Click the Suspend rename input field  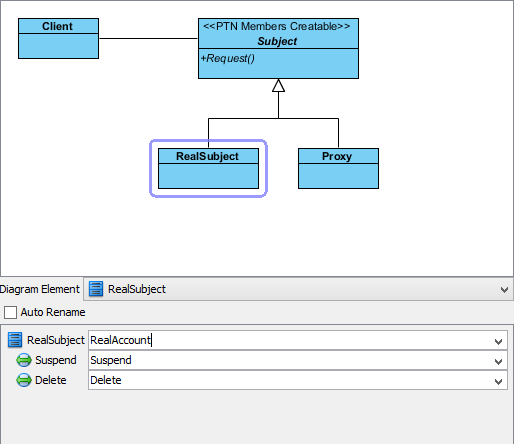pos(298,360)
